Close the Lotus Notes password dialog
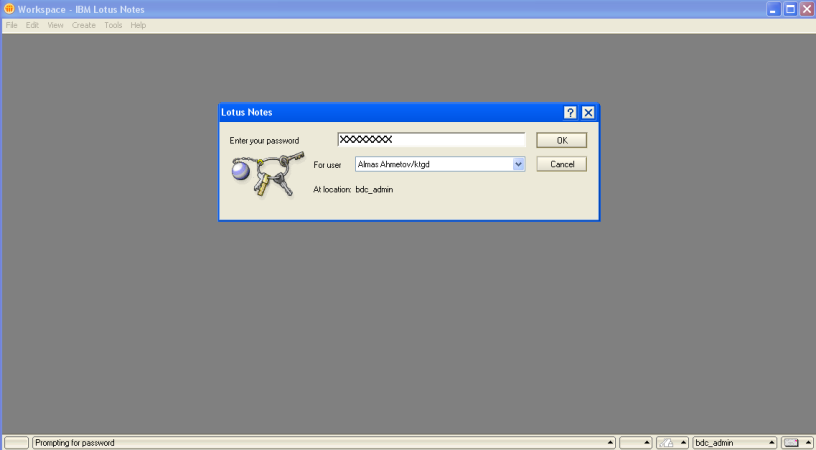816x450 pixels. point(588,112)
